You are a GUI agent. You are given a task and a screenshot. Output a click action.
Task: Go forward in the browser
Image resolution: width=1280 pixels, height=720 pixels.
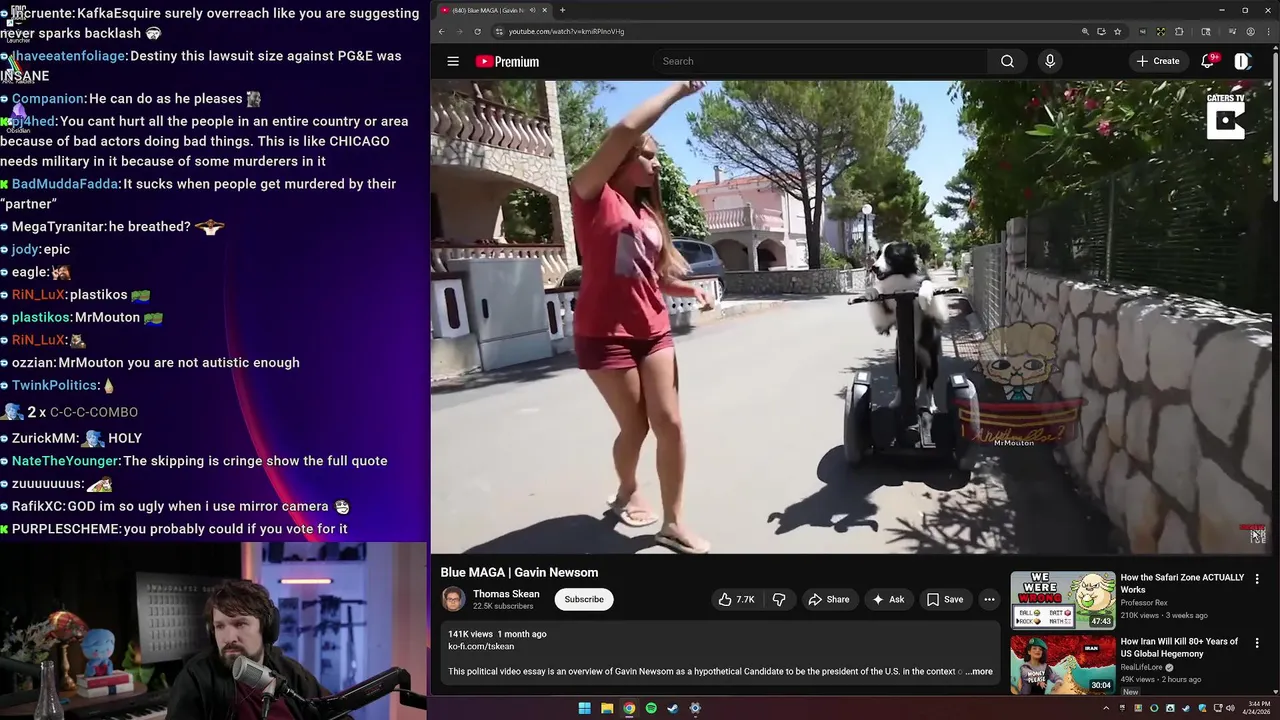click(459, 31)
